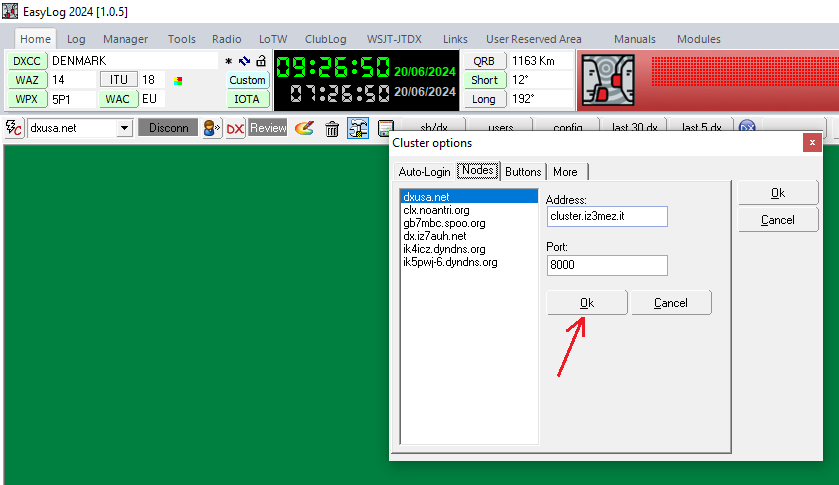Screen dimensions: 839x485
Task: Click the user arrow icon beside Disconn
Action: (211, 128)
